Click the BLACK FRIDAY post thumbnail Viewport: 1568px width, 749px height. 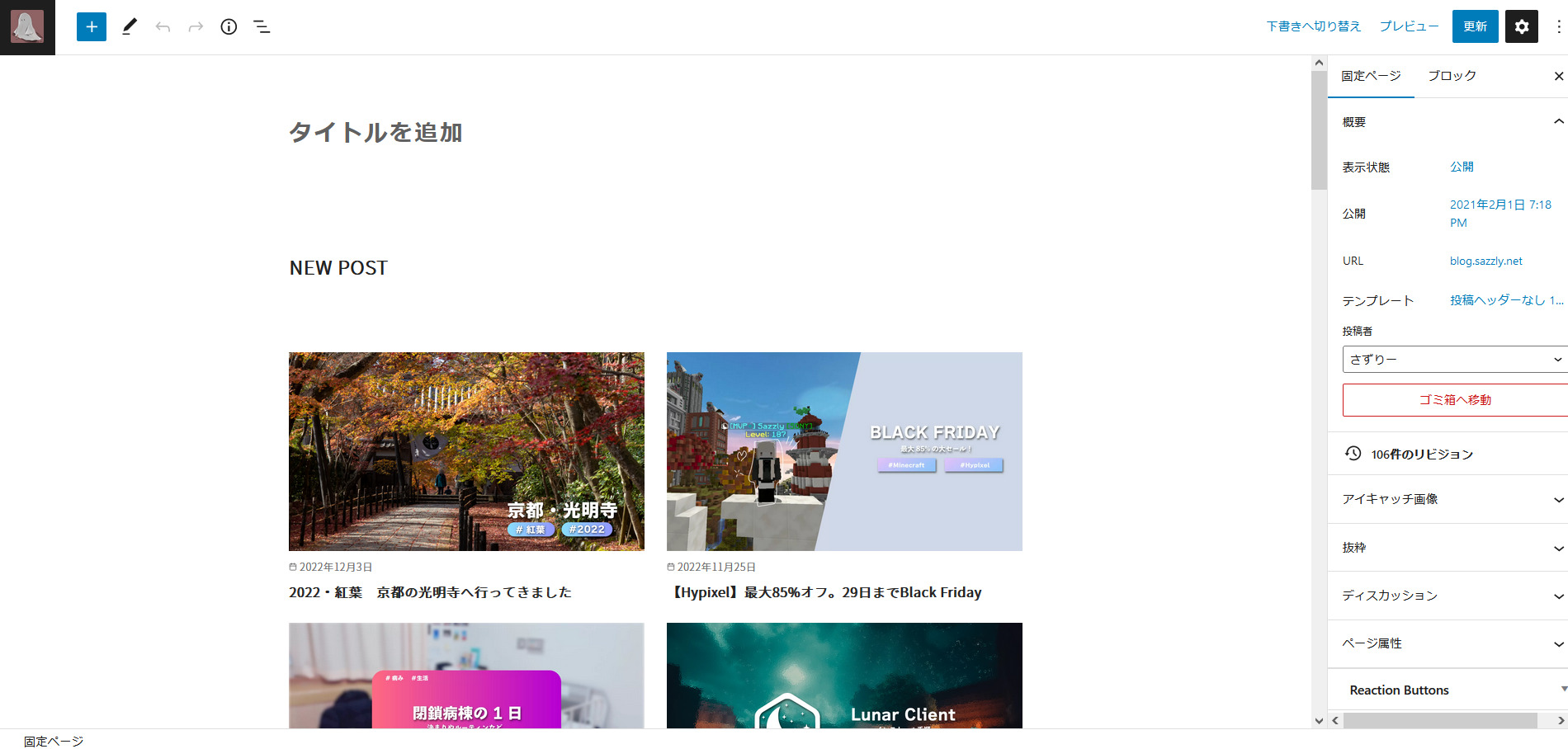point(844,451)
